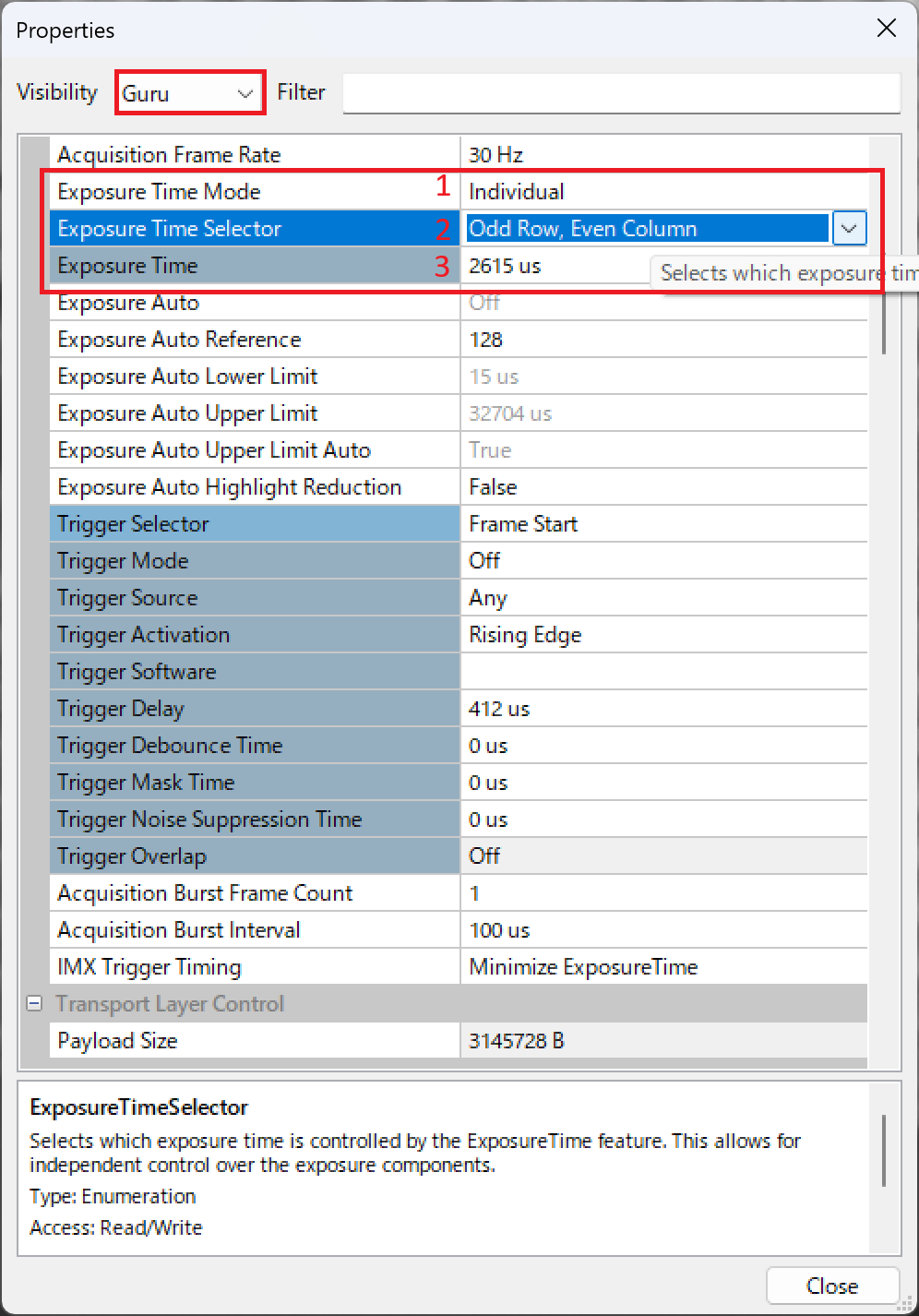Click the Burst Frame Count value 1
919x1316 pixels.
(x=474, y=892)
